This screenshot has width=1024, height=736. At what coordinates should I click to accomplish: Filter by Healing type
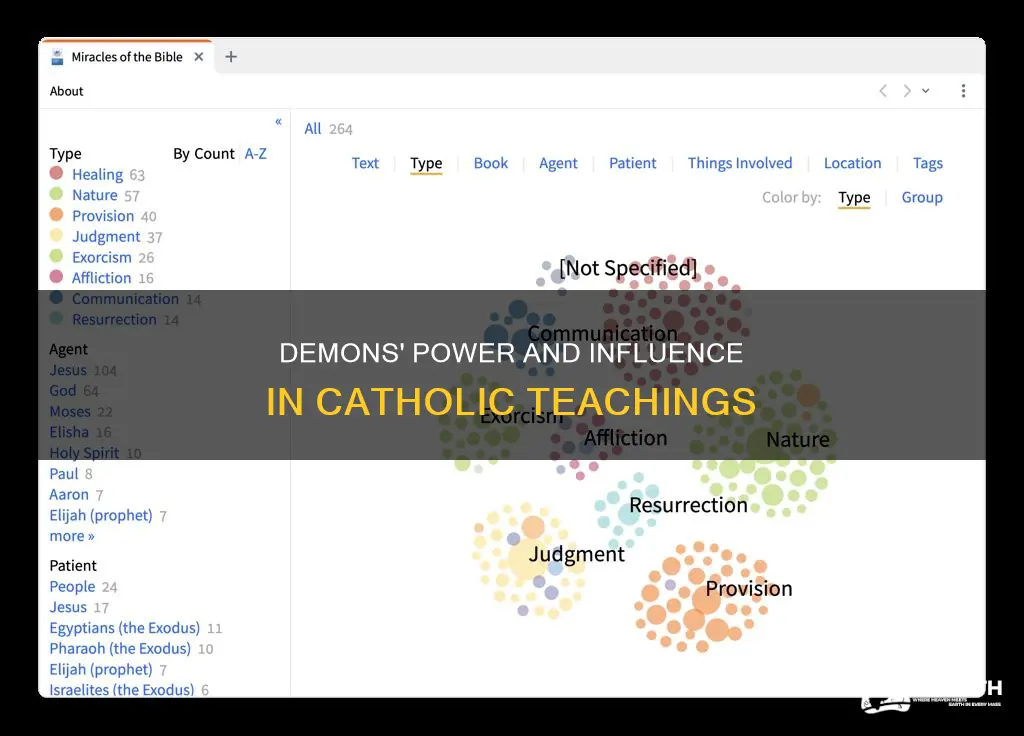[97, 174]
